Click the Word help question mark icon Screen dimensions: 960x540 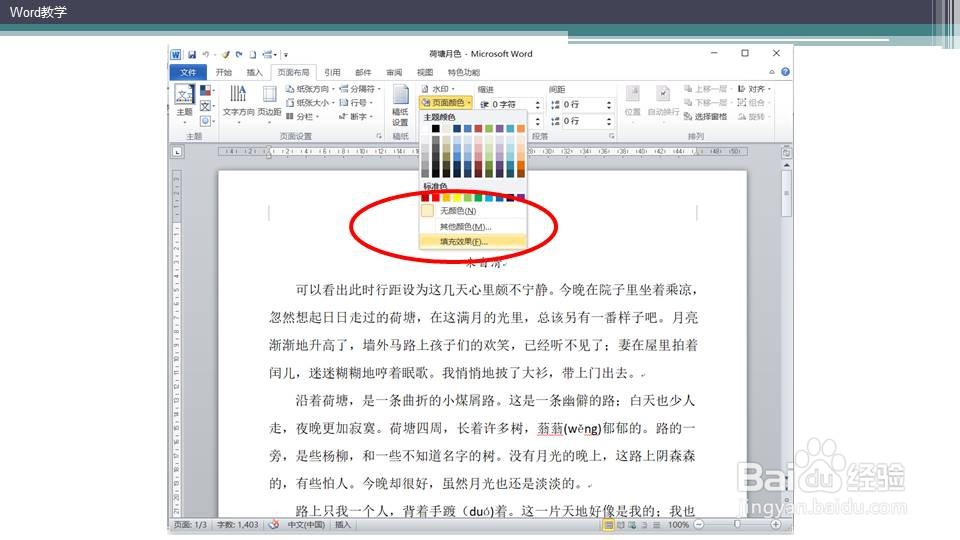(786, 72)
